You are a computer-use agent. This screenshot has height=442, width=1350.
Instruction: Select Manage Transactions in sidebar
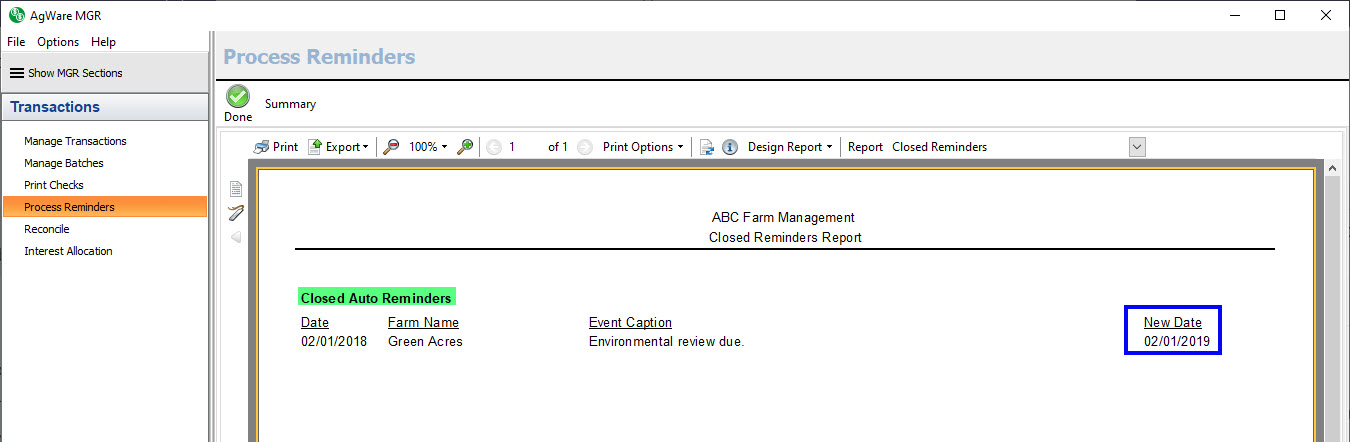[x=75, y=141]
